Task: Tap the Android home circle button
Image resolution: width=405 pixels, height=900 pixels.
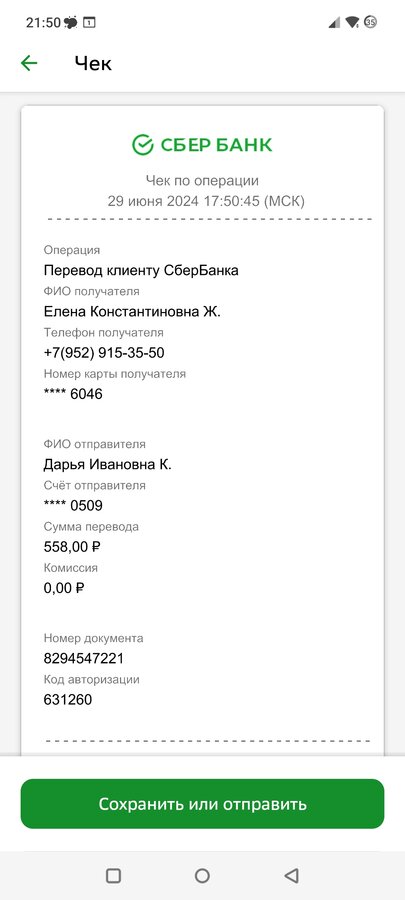Action: tap(202, 875)
